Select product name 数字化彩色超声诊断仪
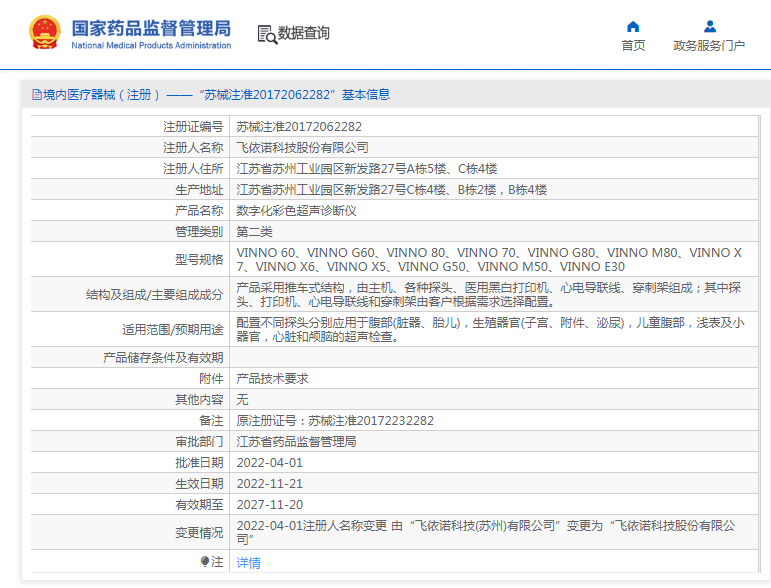Image resolution: width=771 pixels, height=588 pixels. point(297,211)
